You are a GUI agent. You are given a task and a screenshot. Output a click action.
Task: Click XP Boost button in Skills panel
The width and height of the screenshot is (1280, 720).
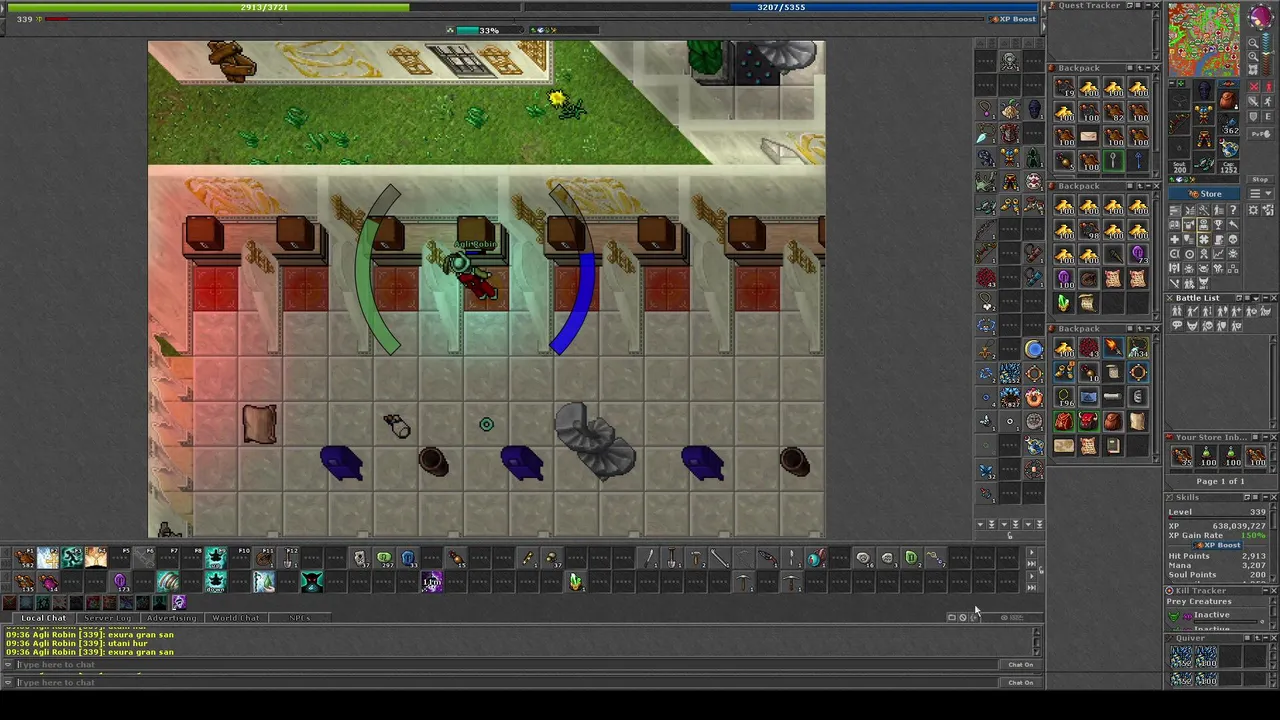1218,545
